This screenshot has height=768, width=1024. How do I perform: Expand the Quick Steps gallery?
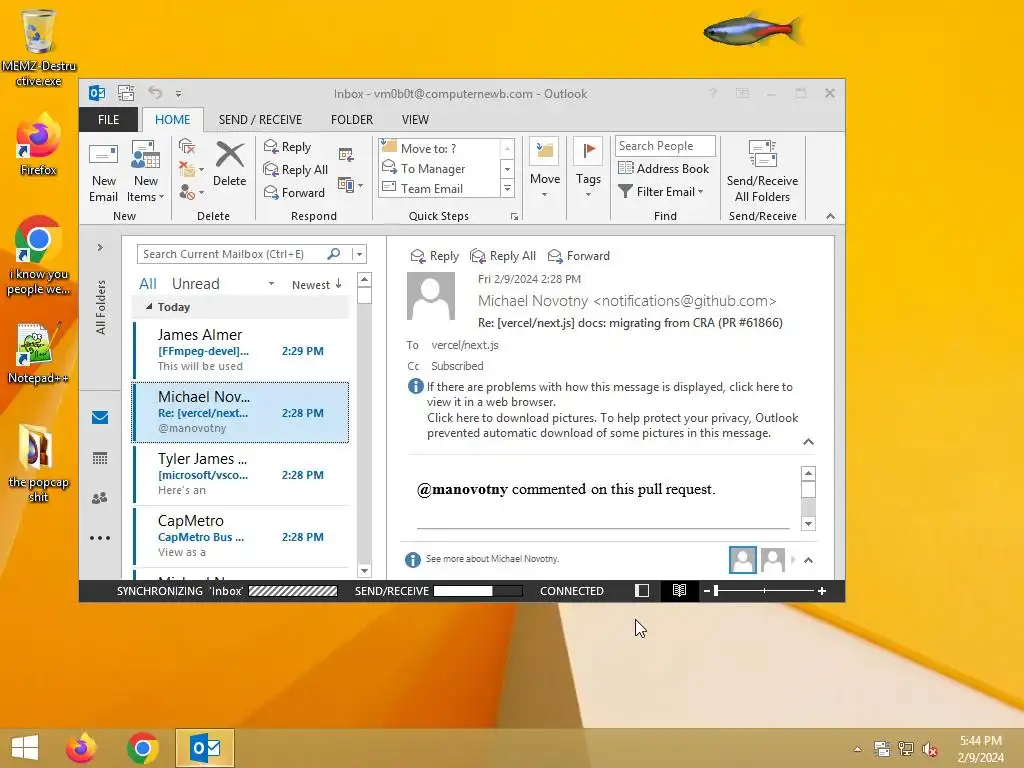point(507,189)
